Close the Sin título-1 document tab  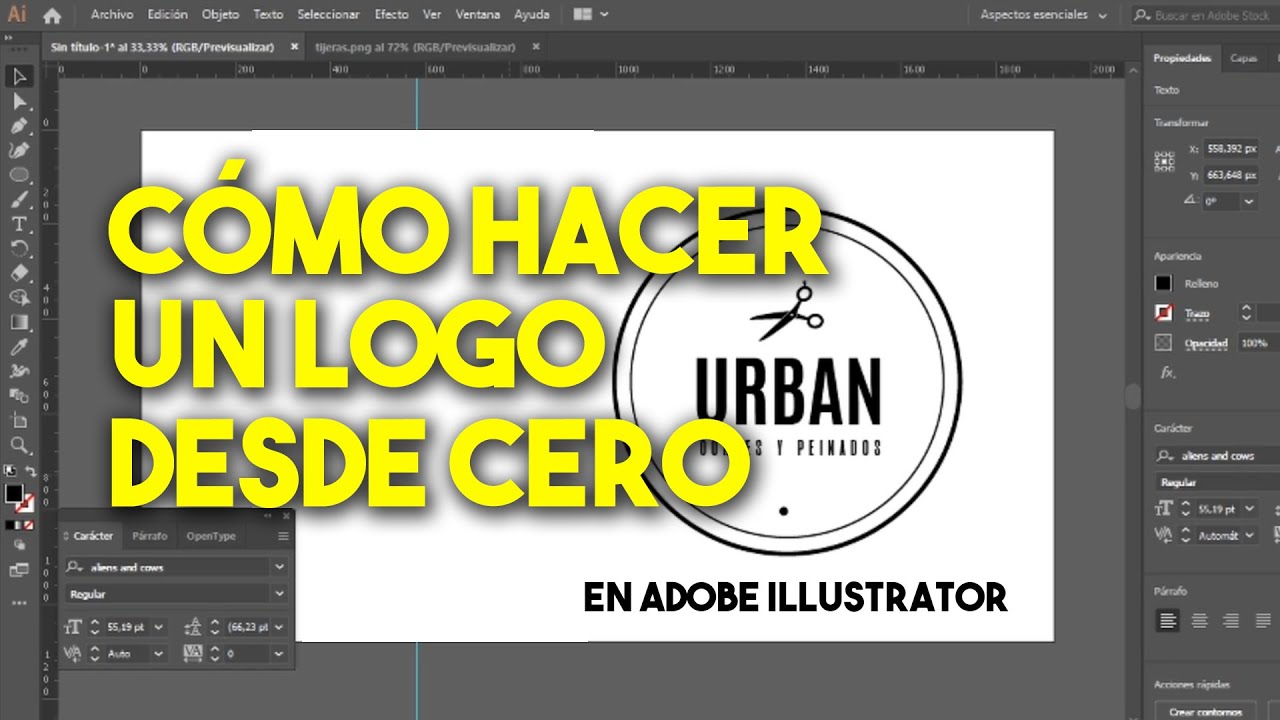(x=294, y=46)
